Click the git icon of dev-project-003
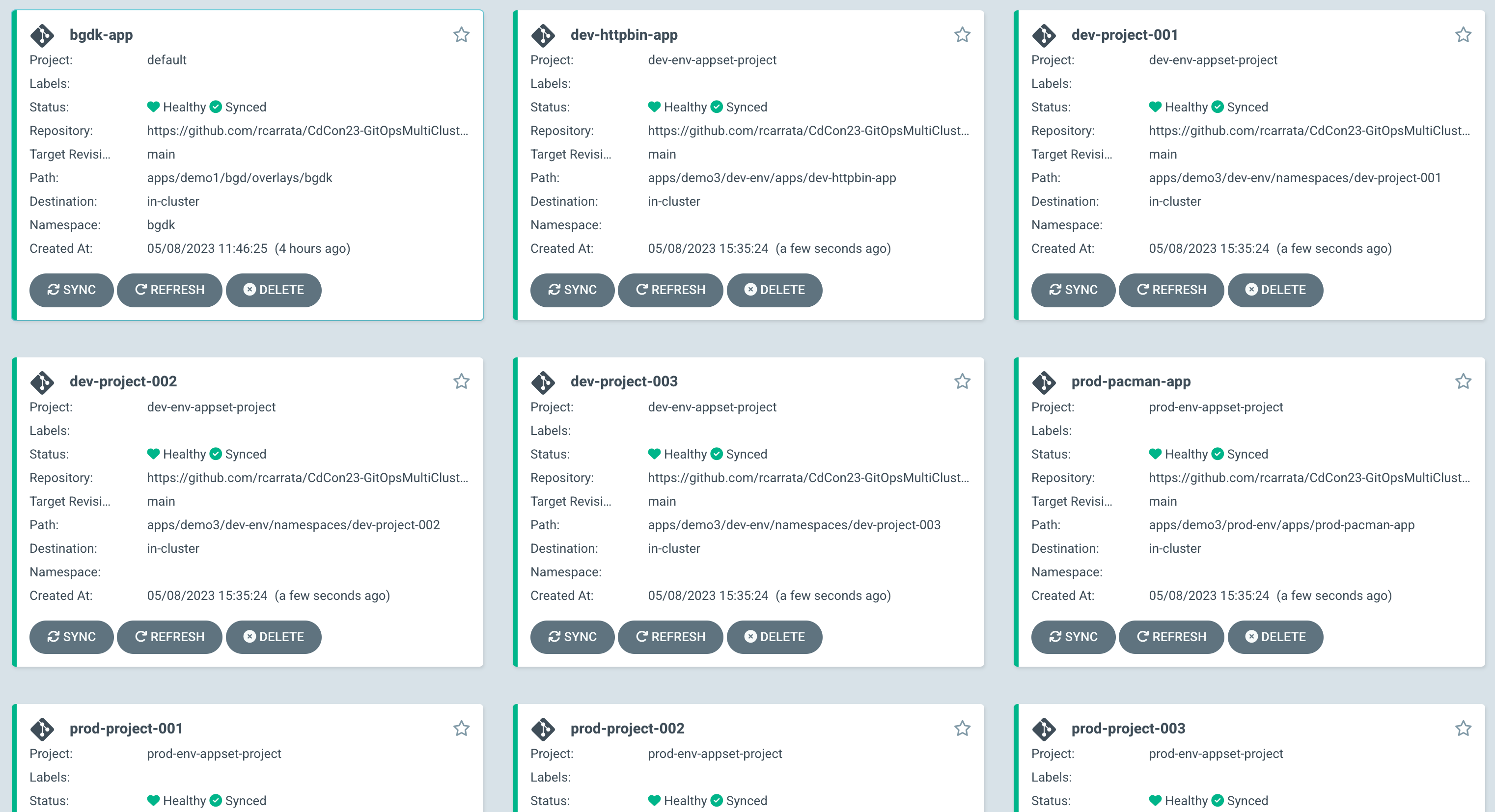Screen dimensions: 1495x812 coord(543,382)
